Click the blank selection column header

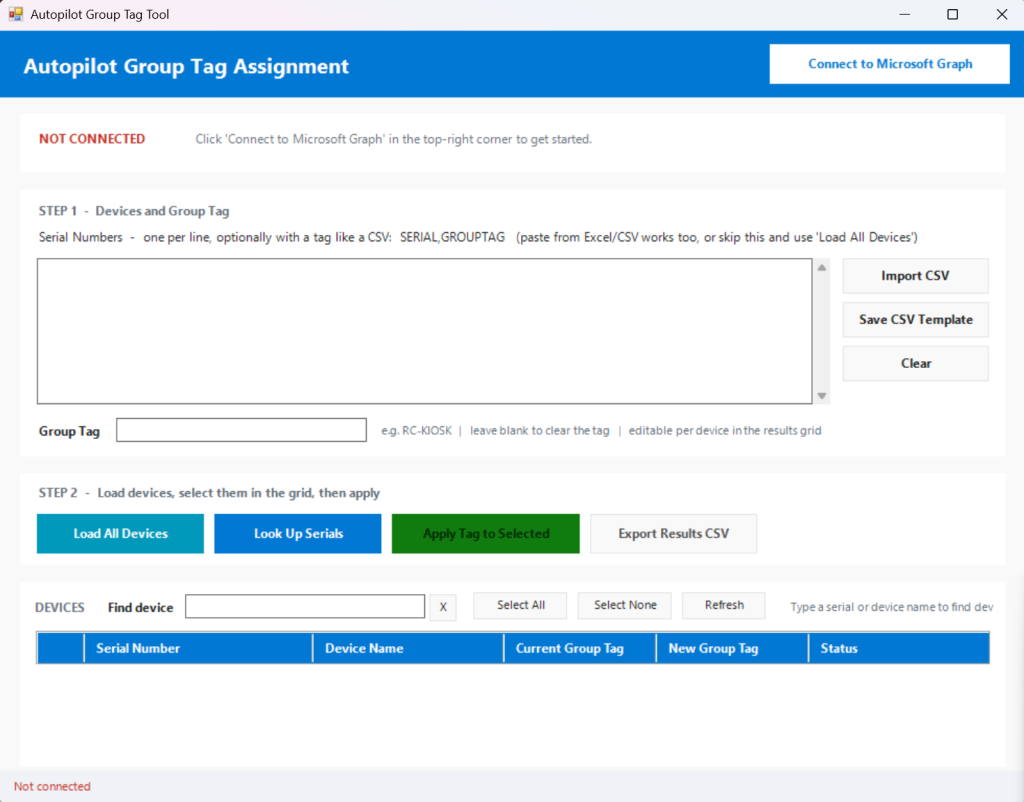[x=61, y=649]
